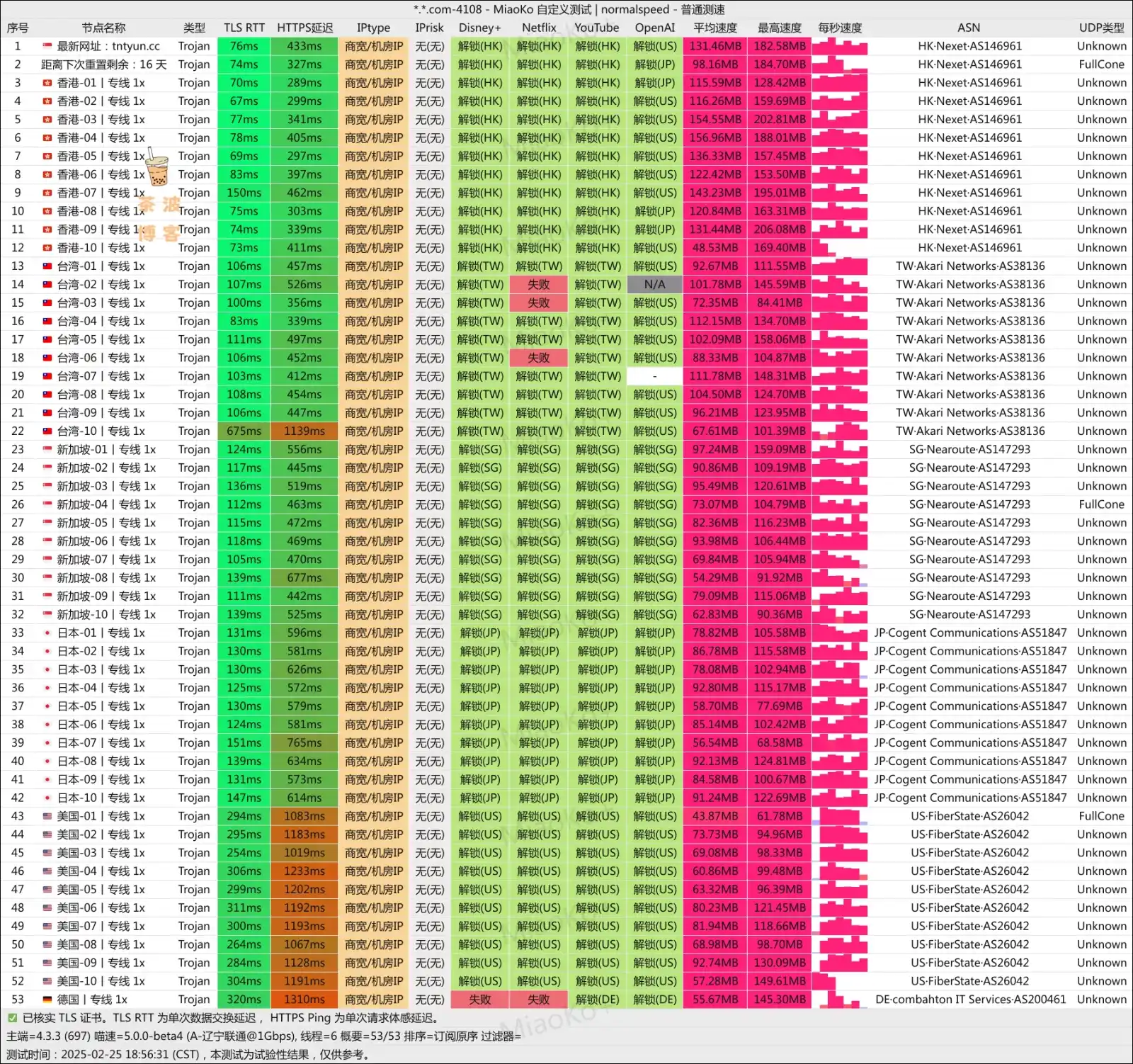The height and width of the screenshot is (1064, 1133).
Task: Click the bubble tea watermark icon
Action: [x=157, y=171]
